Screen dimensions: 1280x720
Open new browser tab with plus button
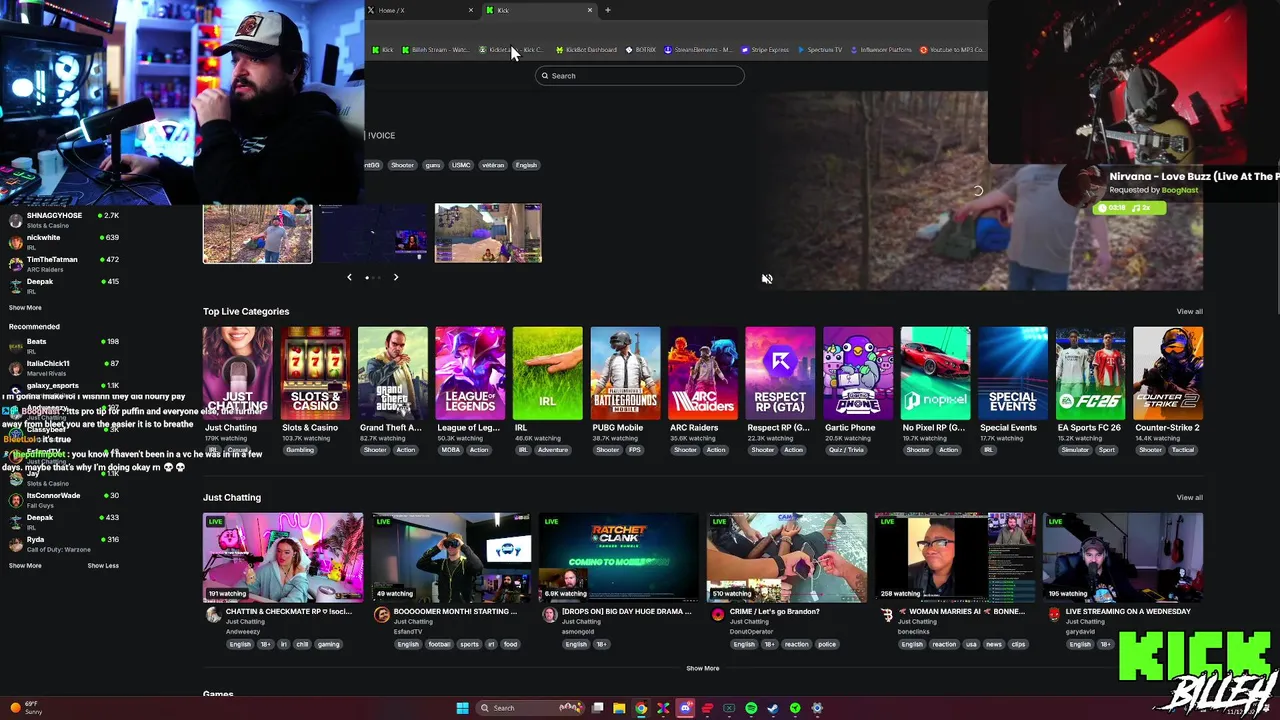click(607, 10)
